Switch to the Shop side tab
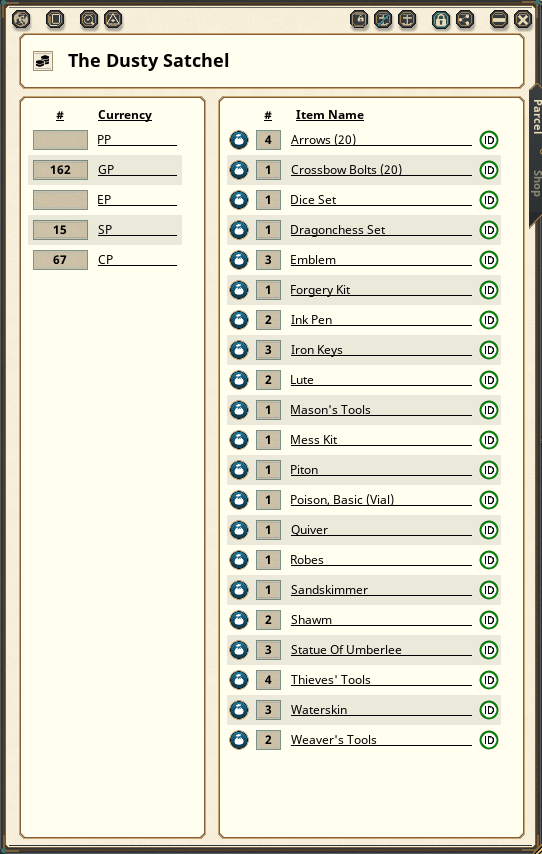The height and width of the screenshot is (854, 542). [536, 184]
